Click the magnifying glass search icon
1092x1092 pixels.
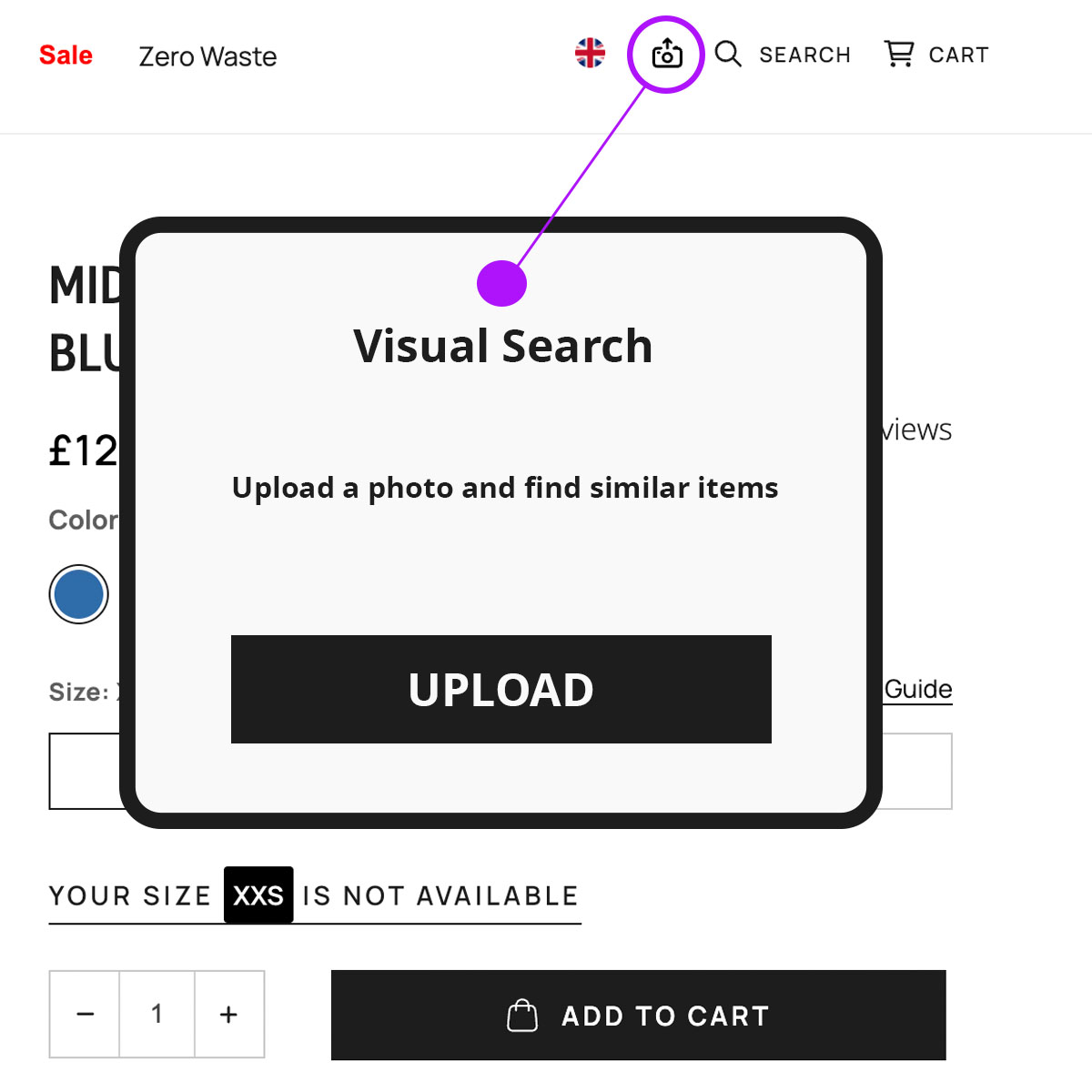tap(728, 54)
